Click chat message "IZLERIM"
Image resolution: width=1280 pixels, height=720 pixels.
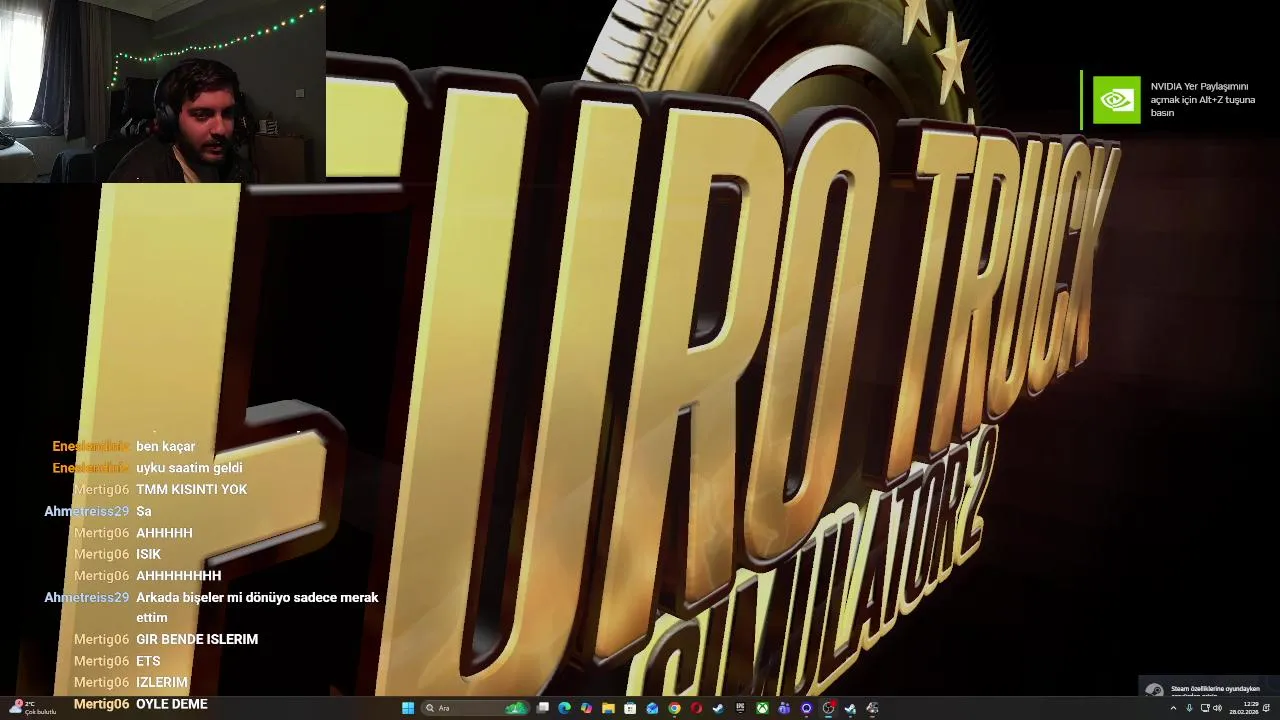click(162, 682)
